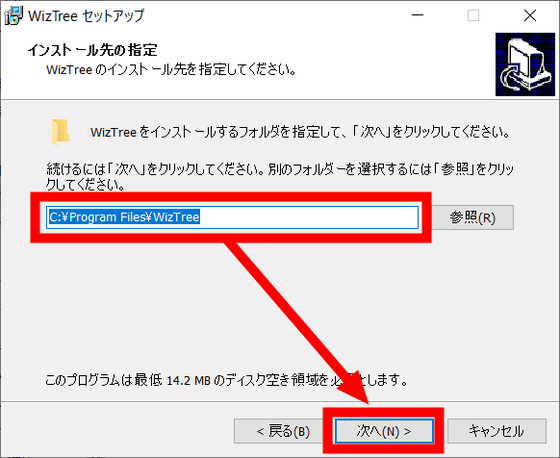The width and height of the screenshot is (560, 458).
Task: Continue with the 次へ(N) button
Action: point(384,431)
